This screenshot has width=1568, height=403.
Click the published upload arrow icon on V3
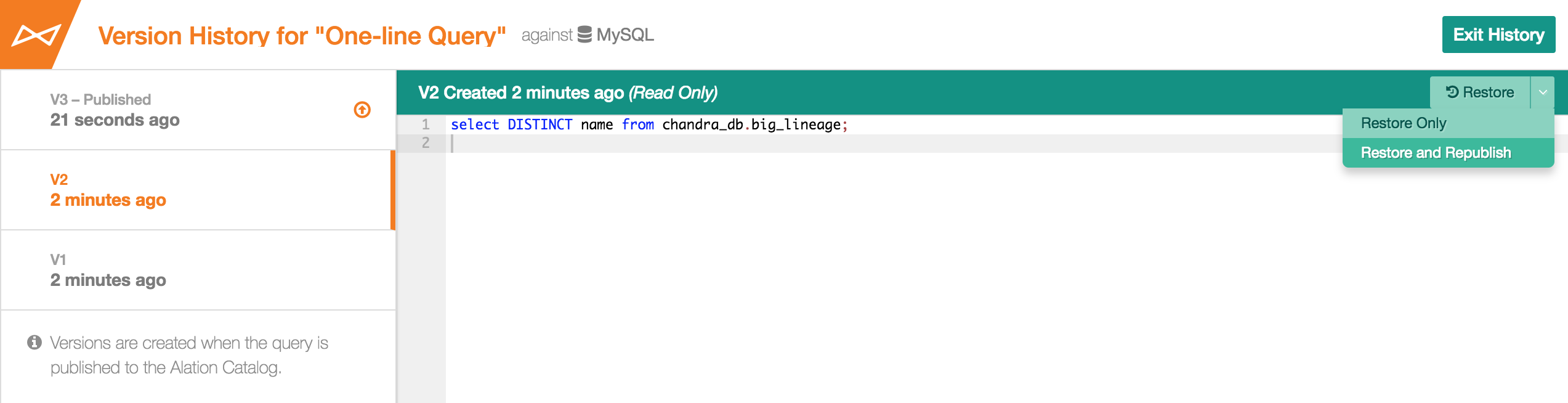362,110
